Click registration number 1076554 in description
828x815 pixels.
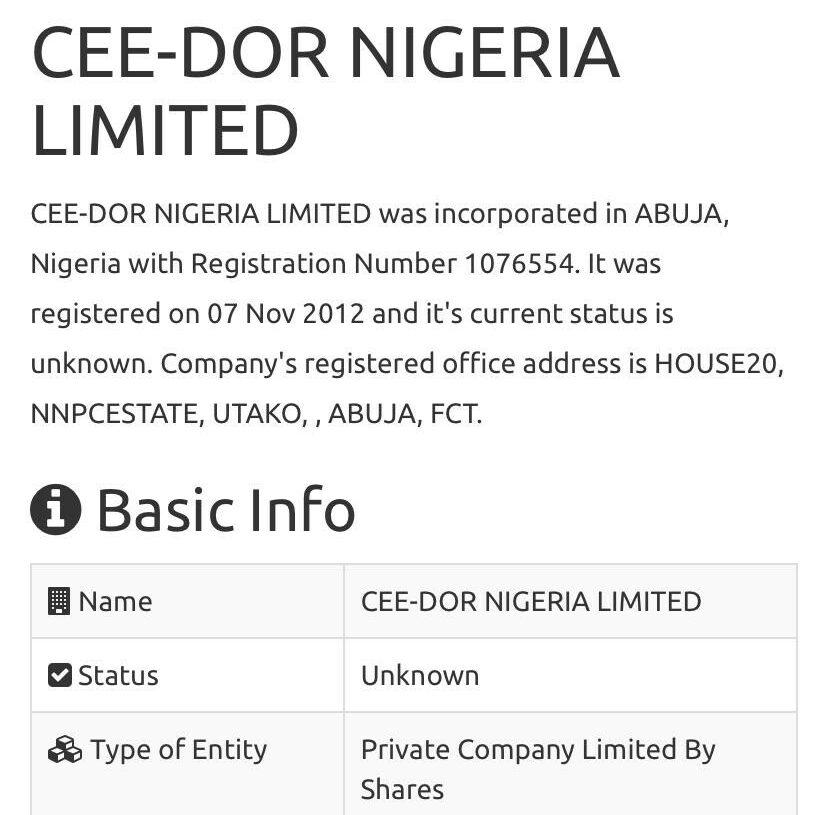(x=519, y=264)
